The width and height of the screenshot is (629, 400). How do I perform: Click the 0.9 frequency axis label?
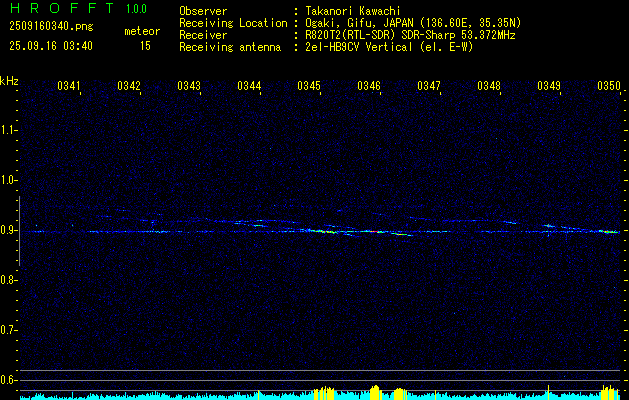click(9, 230)
